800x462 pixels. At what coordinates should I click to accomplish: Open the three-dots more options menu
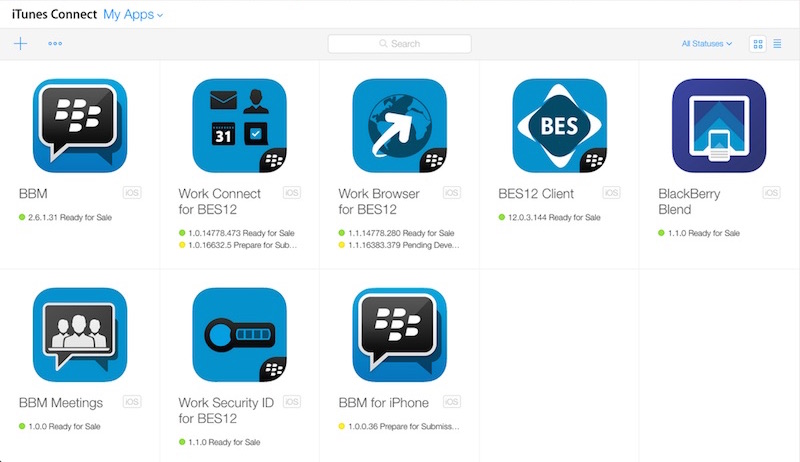click(55, 44)
